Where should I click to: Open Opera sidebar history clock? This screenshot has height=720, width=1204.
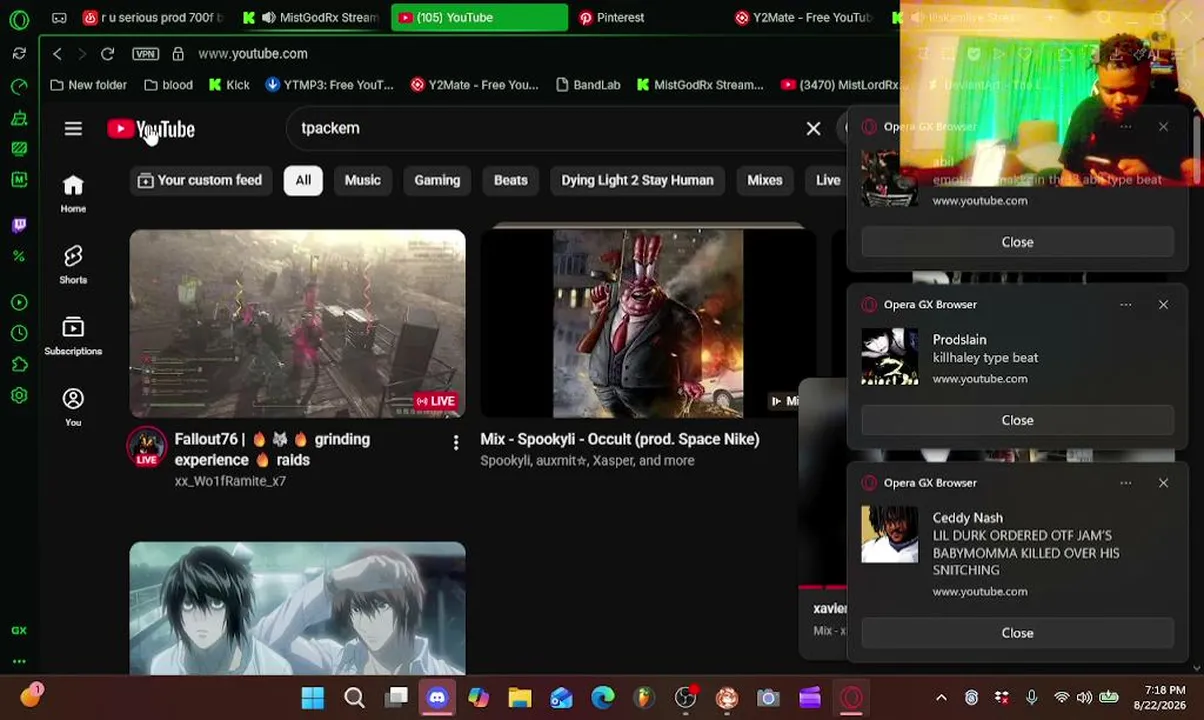pyautogui.click(x=19, y=333)
